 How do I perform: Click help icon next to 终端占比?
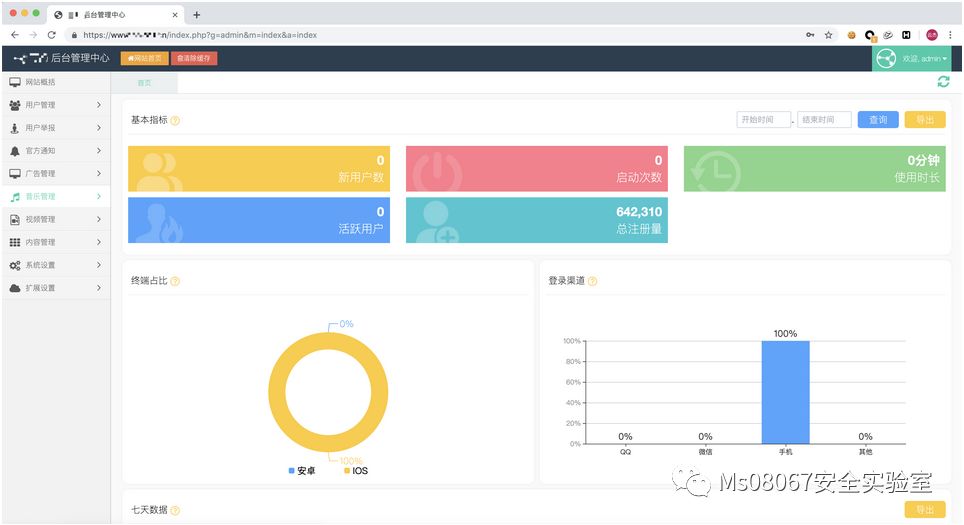click(175, 282)
